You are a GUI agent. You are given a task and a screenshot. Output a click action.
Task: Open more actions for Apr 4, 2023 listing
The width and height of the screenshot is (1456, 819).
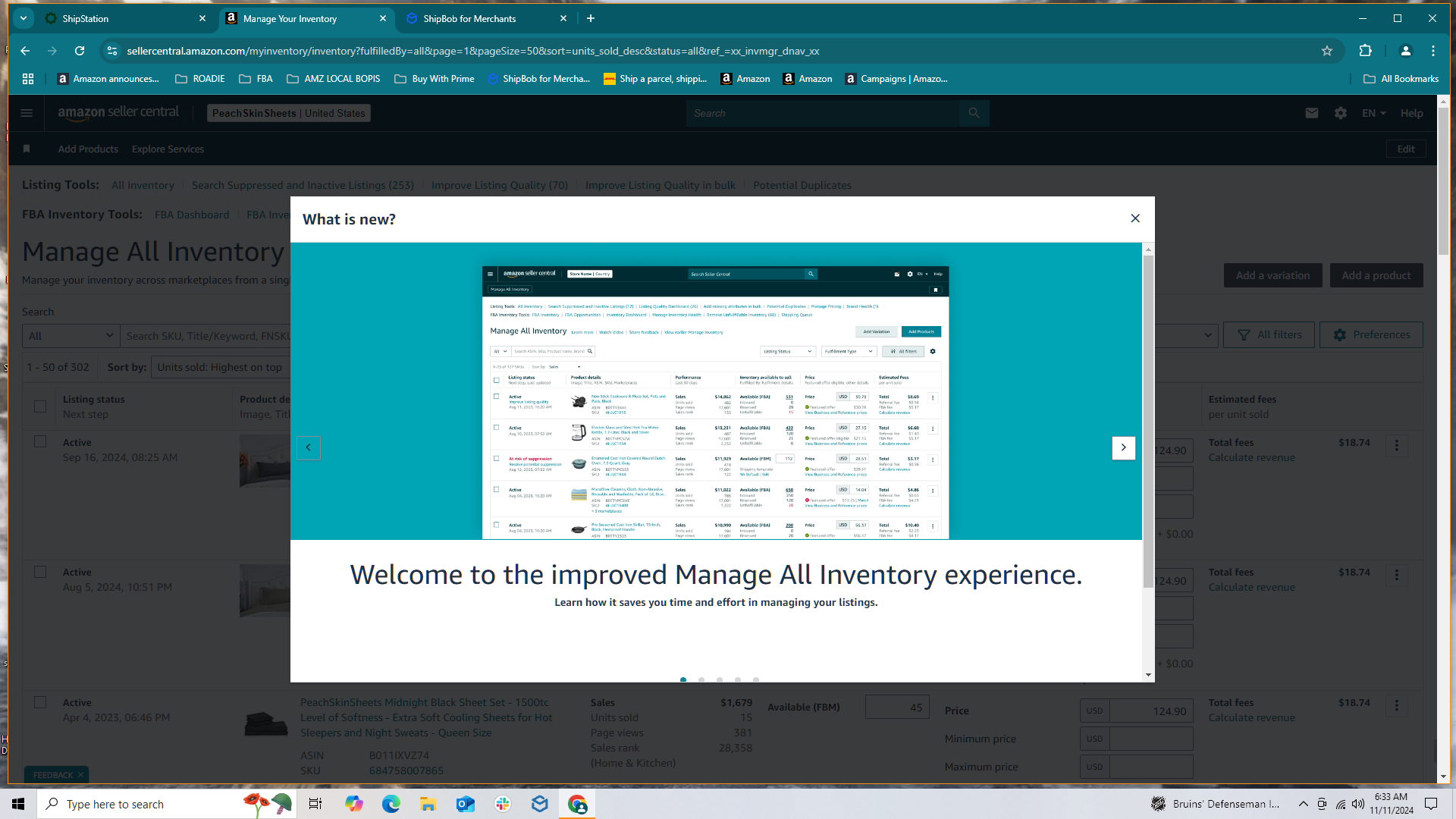point(1397,705)
